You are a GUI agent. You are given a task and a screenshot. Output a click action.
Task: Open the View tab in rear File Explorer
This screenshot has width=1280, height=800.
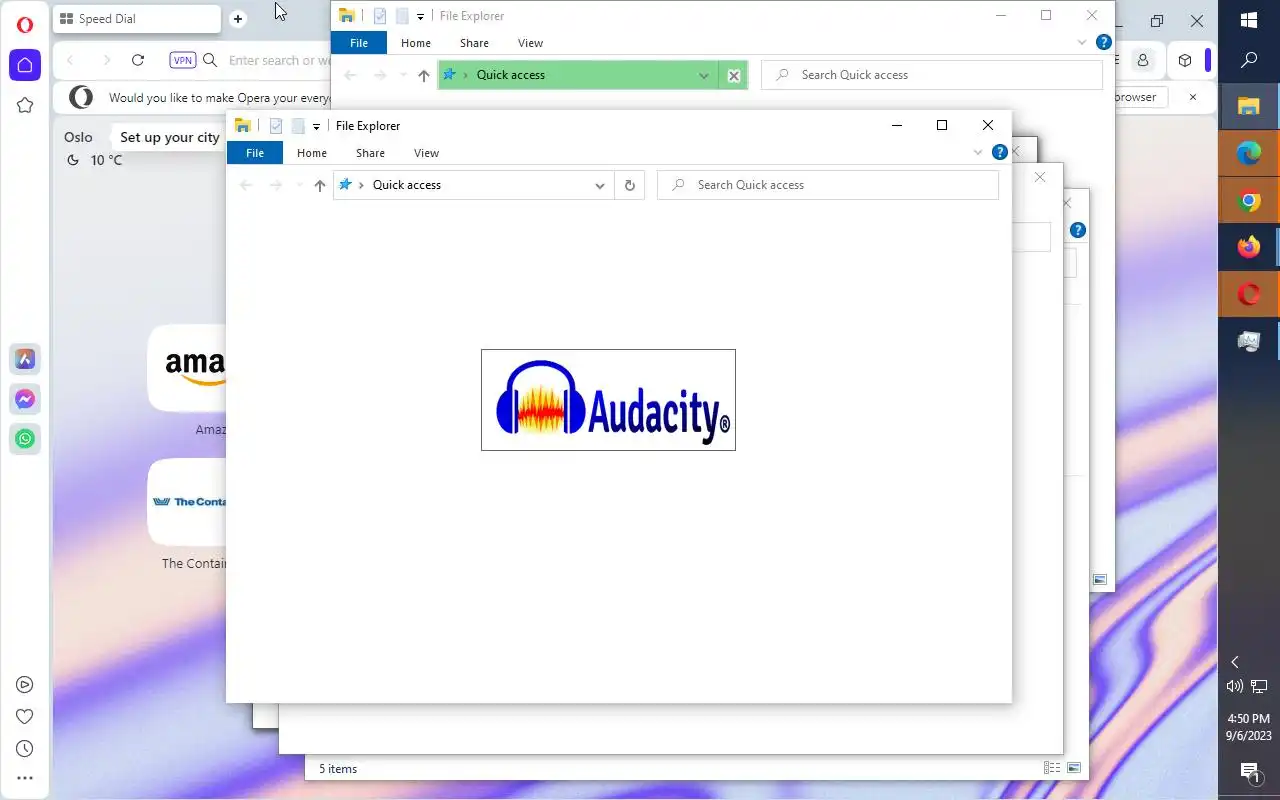531,43
